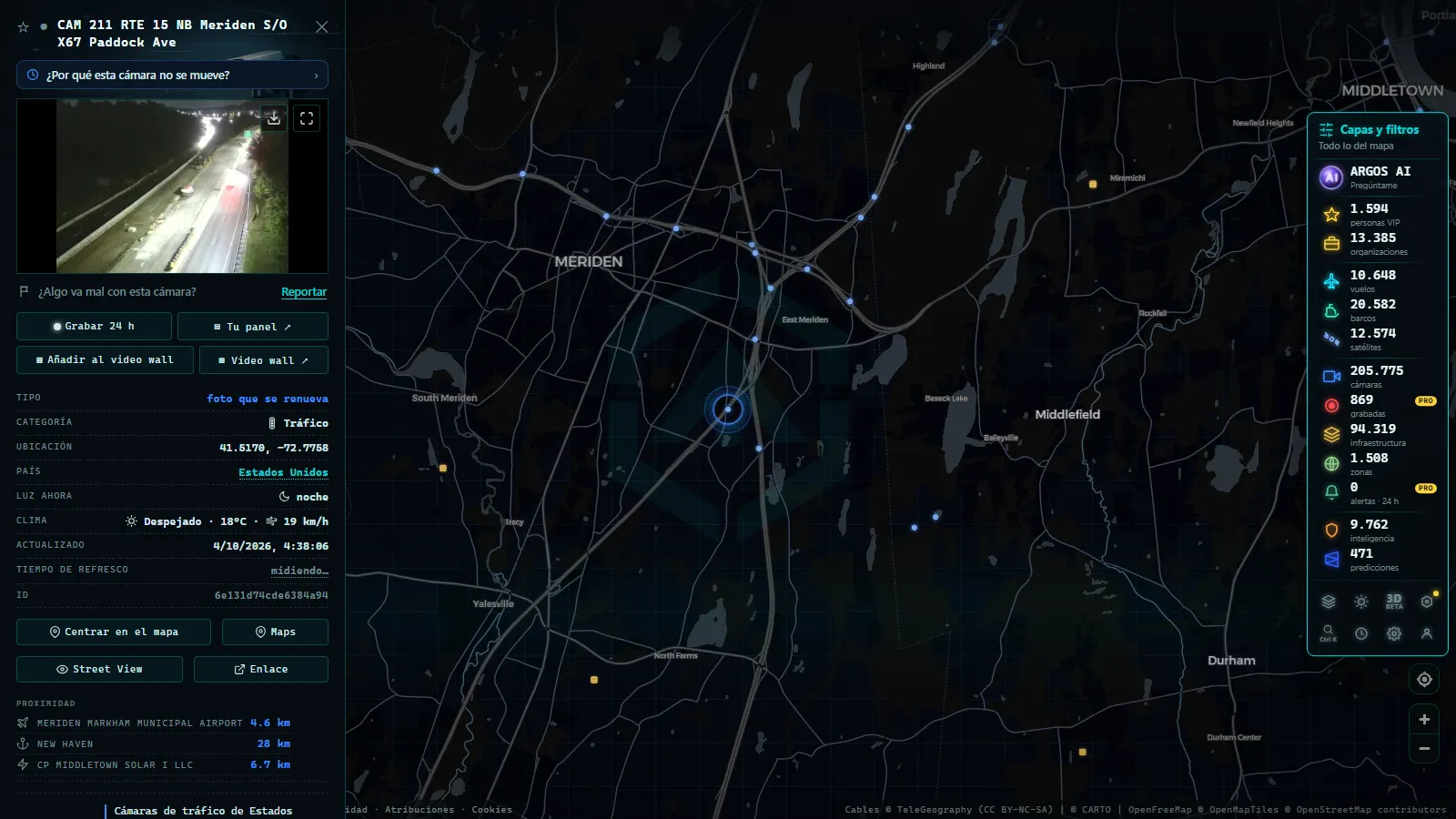Close the CAM 211 camera panel
Image resolution: width=1456 pixels, height=819 pixels.
321,27
